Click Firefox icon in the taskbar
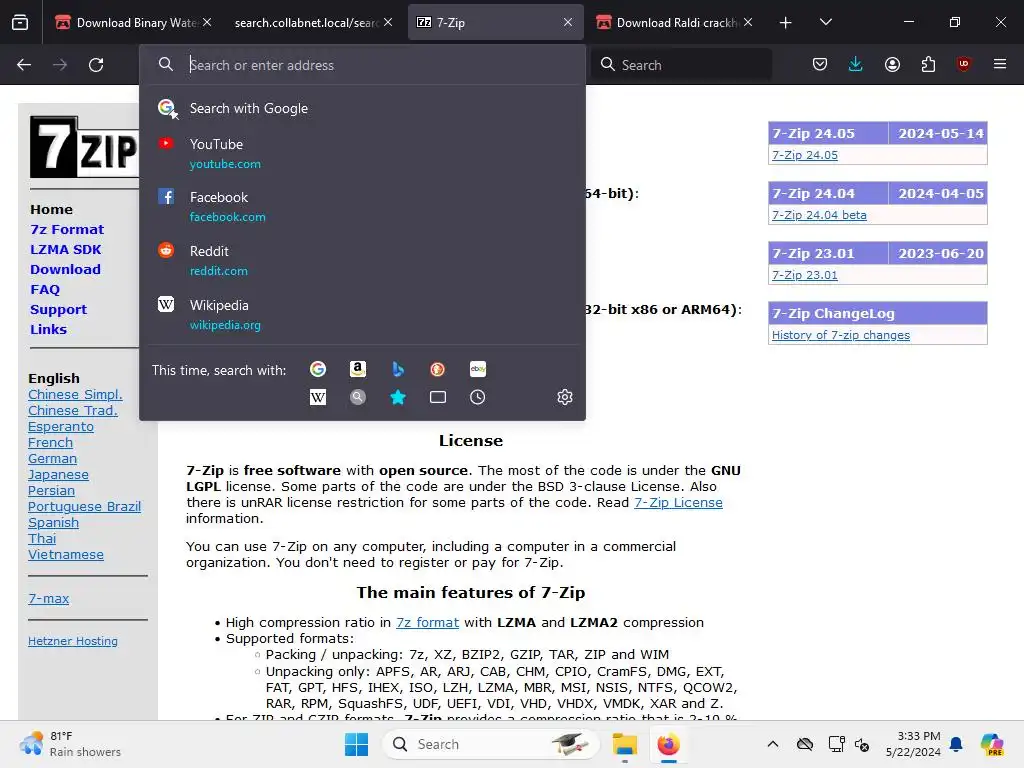Image resolution: width=1024 pixels, height=768 pixels. tap(668, 744)
